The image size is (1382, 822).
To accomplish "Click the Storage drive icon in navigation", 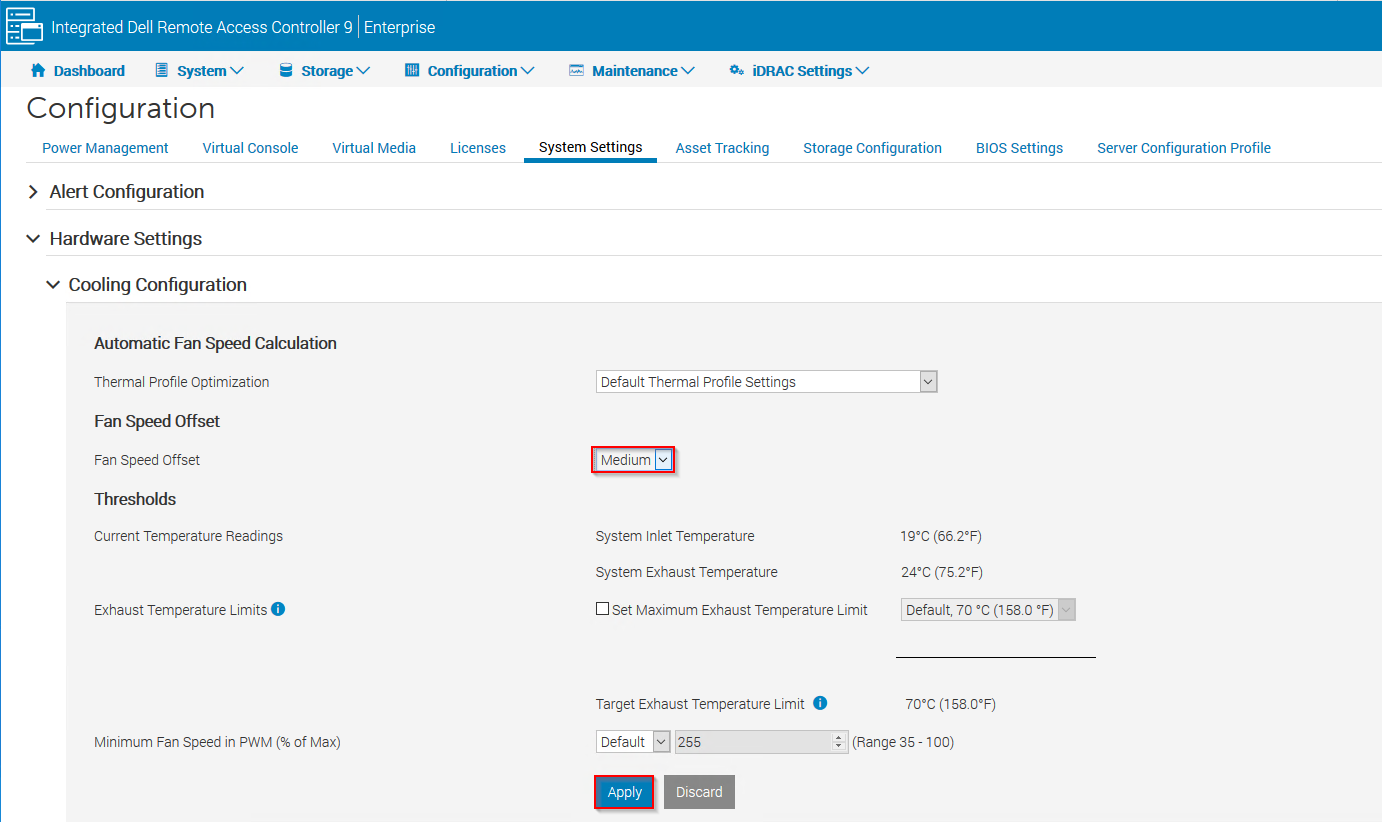I will (x=287, y=70).
